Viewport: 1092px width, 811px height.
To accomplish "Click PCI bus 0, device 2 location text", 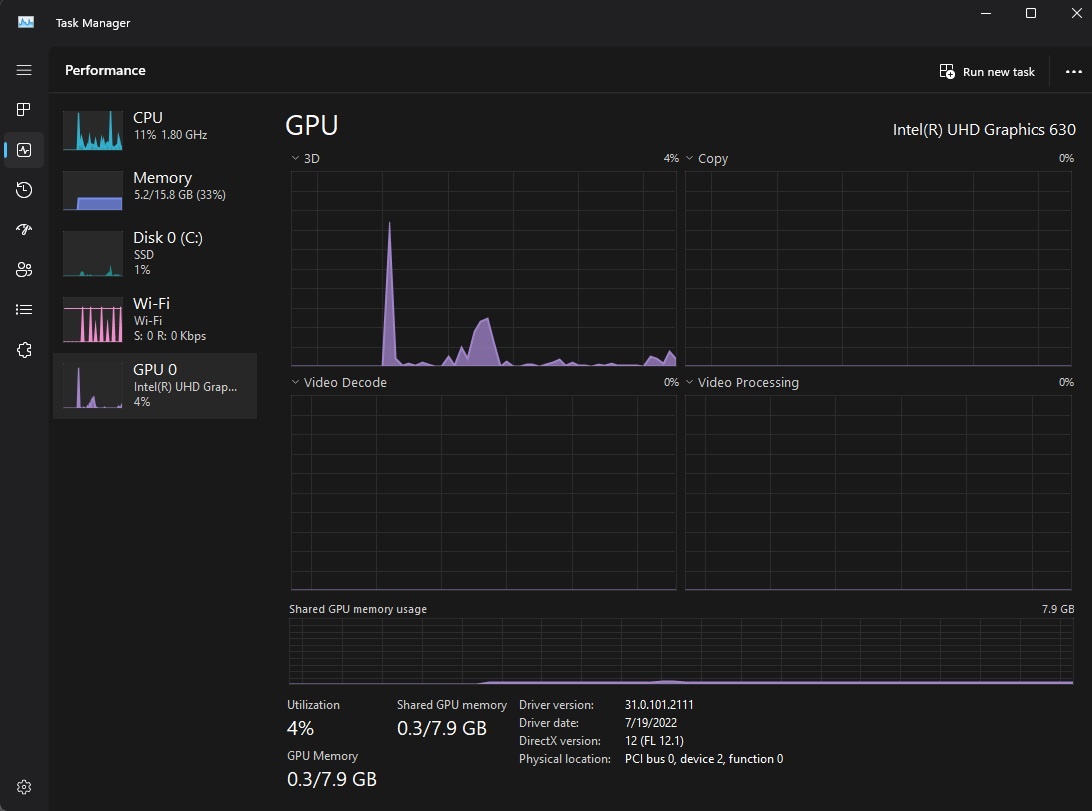I will [704, 759].
